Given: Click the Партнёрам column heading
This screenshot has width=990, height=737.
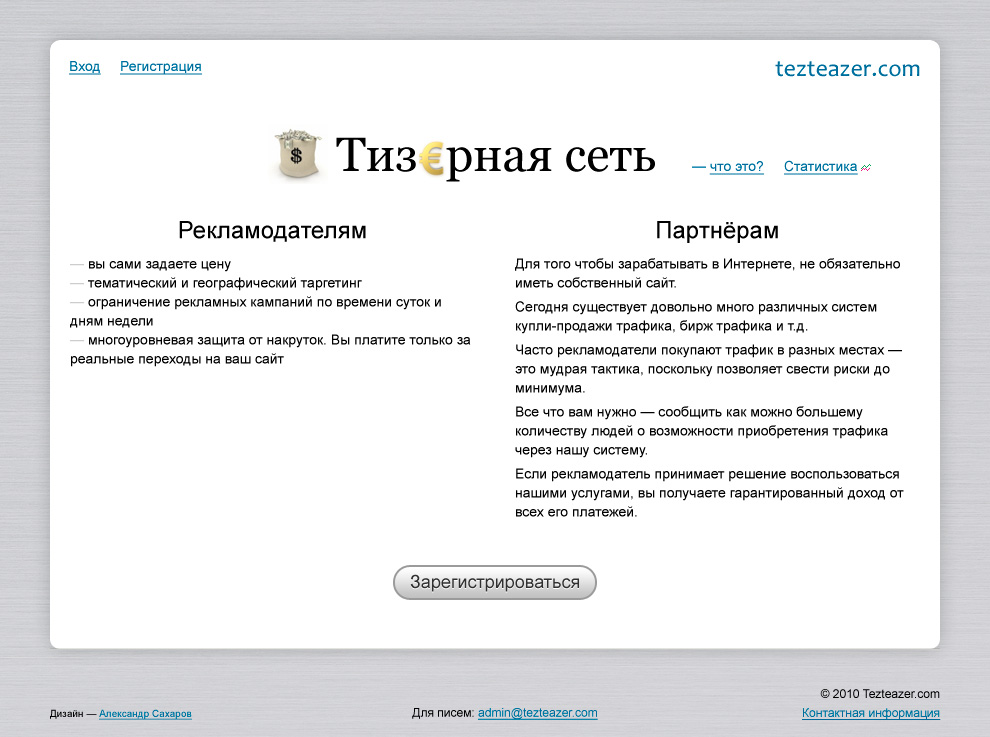Looking at the screenshot, I should click(x=716, y=230).
